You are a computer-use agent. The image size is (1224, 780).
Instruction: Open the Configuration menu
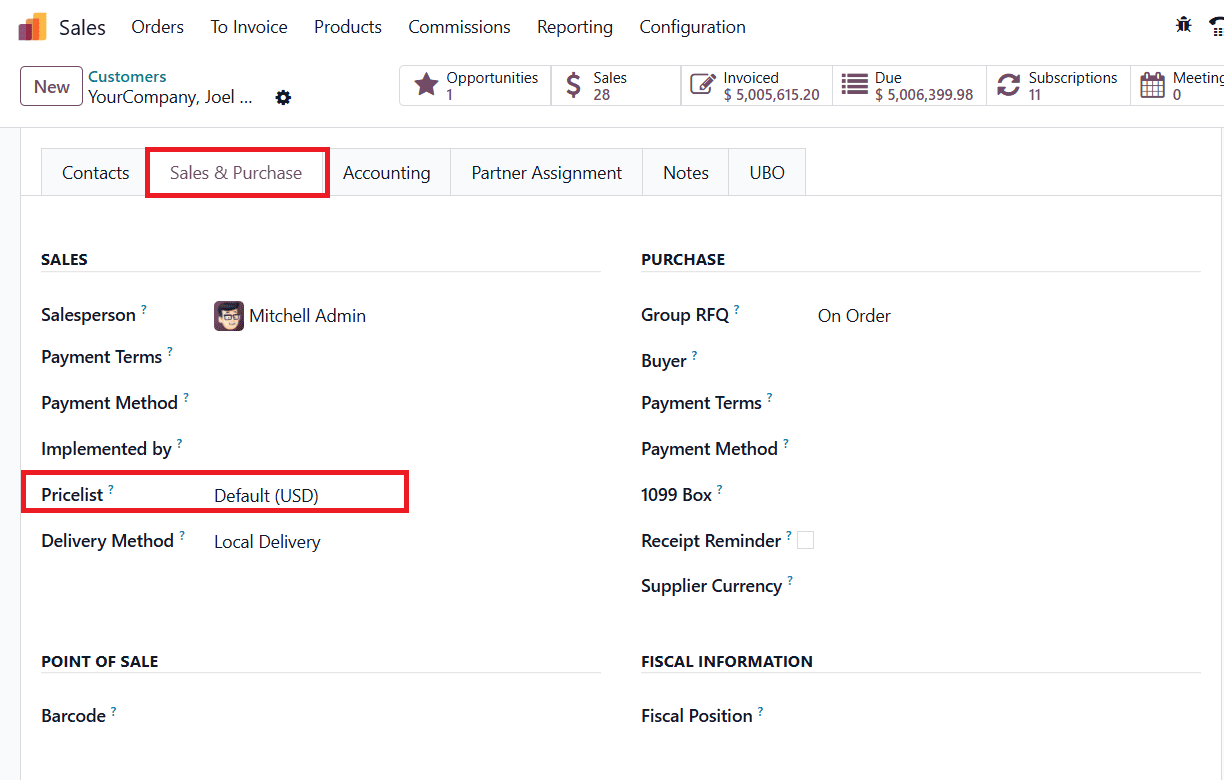(692, 27)
